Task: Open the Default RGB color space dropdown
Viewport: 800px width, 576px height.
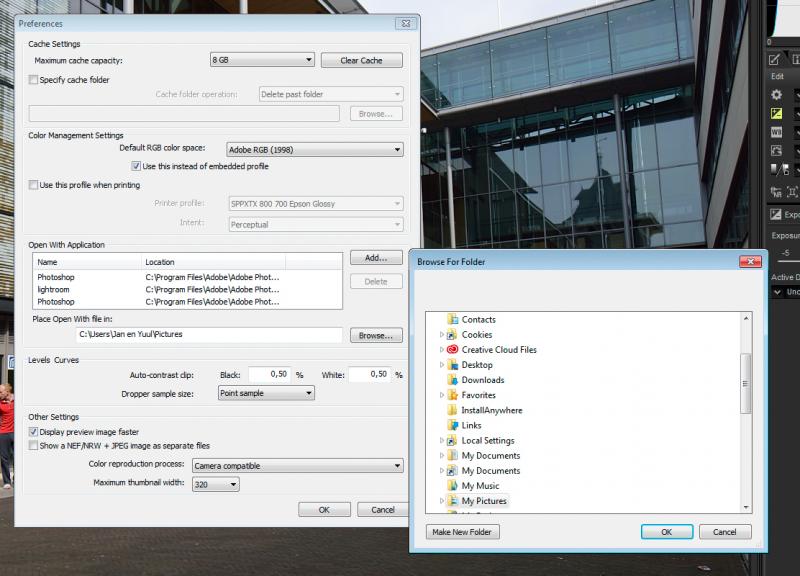Action: 314,149
